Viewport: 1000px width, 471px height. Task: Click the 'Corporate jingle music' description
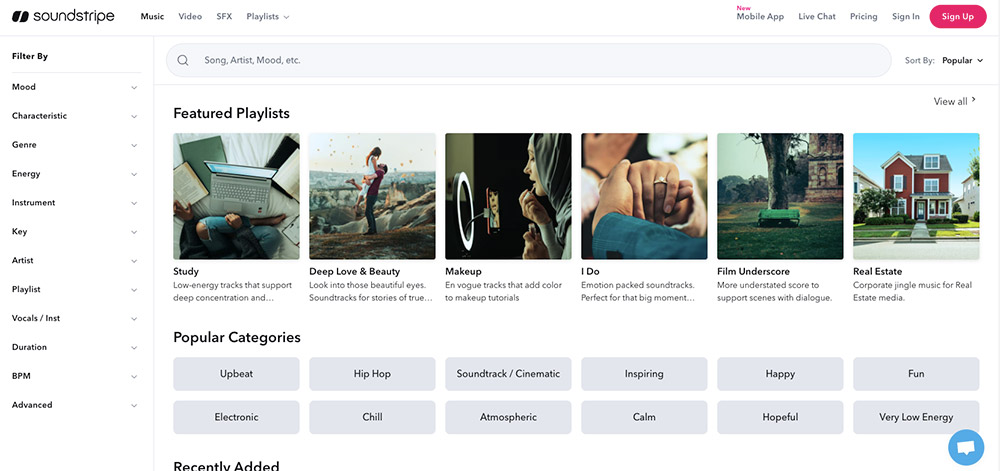pos(913,291)
